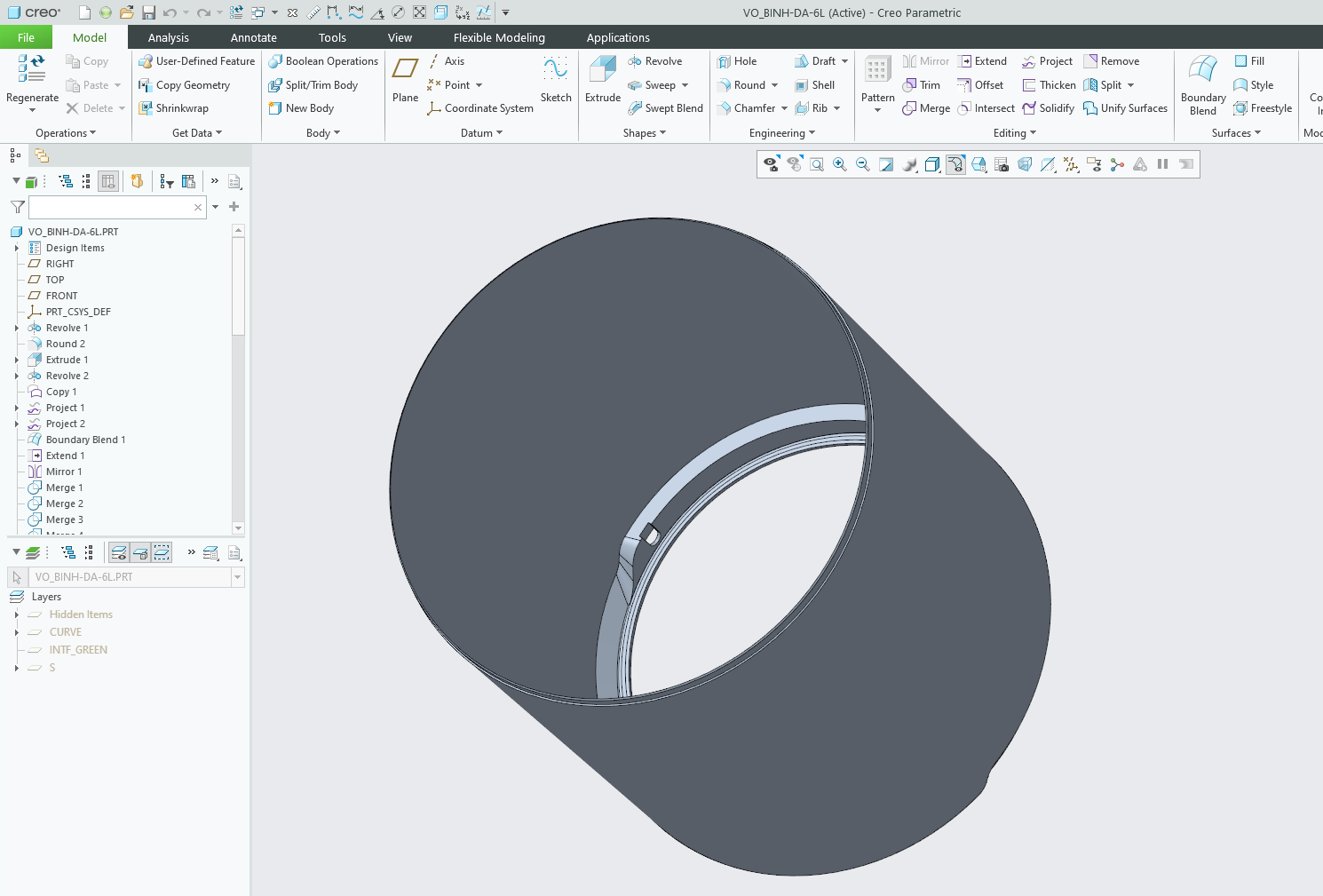Image resolution: width=1323 pixels, height=896 pixels.
Task: Click the Zoom In magnifier icon
Action: point(840,164)
